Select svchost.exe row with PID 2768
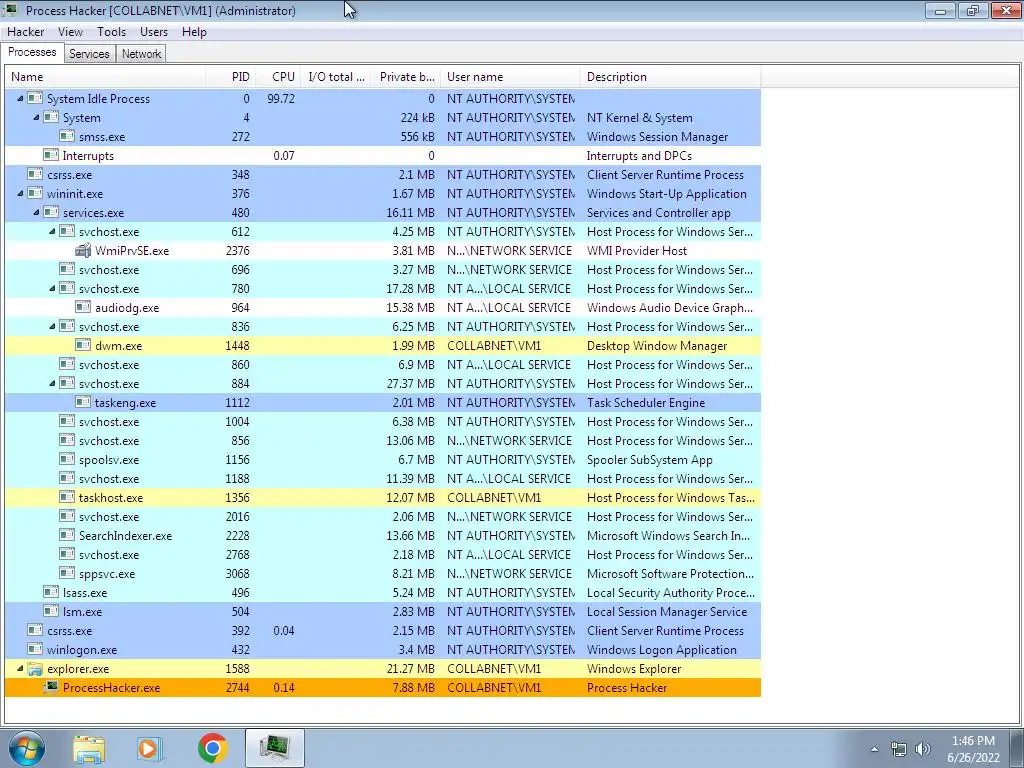Viewport: 1024px width, 768px height. (x=383, y=554)
